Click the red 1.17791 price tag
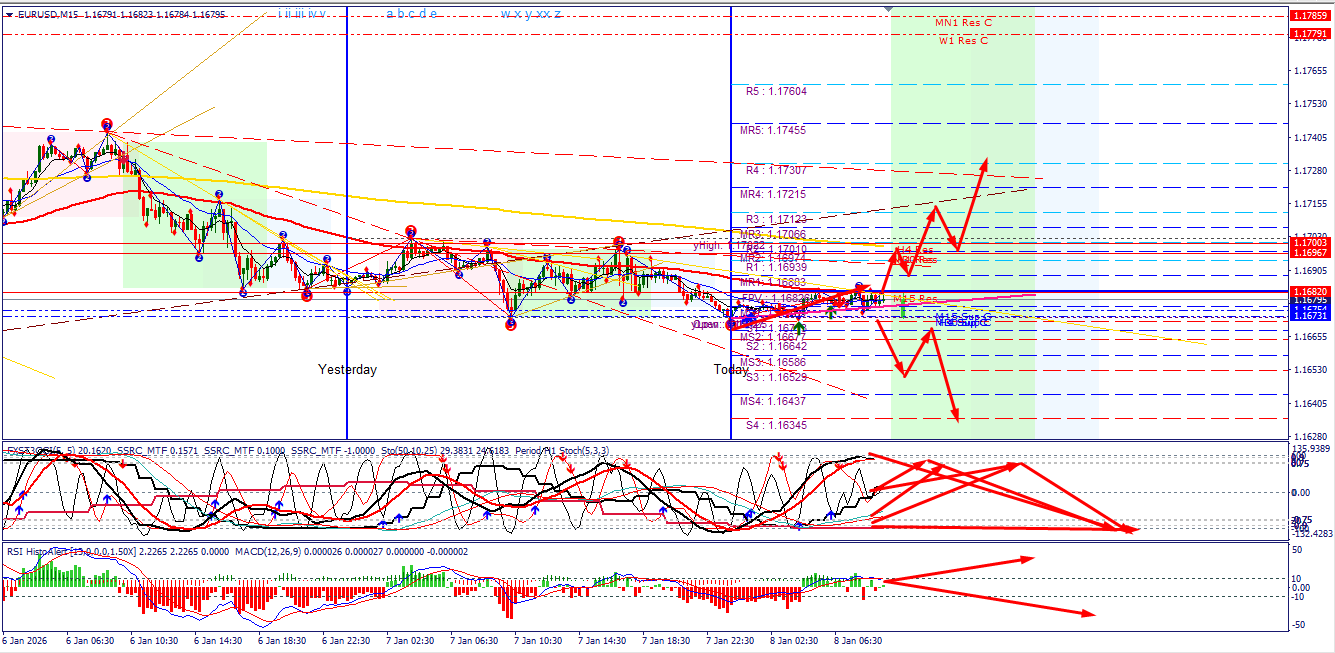The height and width of the screenshot is (653, 1335). [1310, 34]
